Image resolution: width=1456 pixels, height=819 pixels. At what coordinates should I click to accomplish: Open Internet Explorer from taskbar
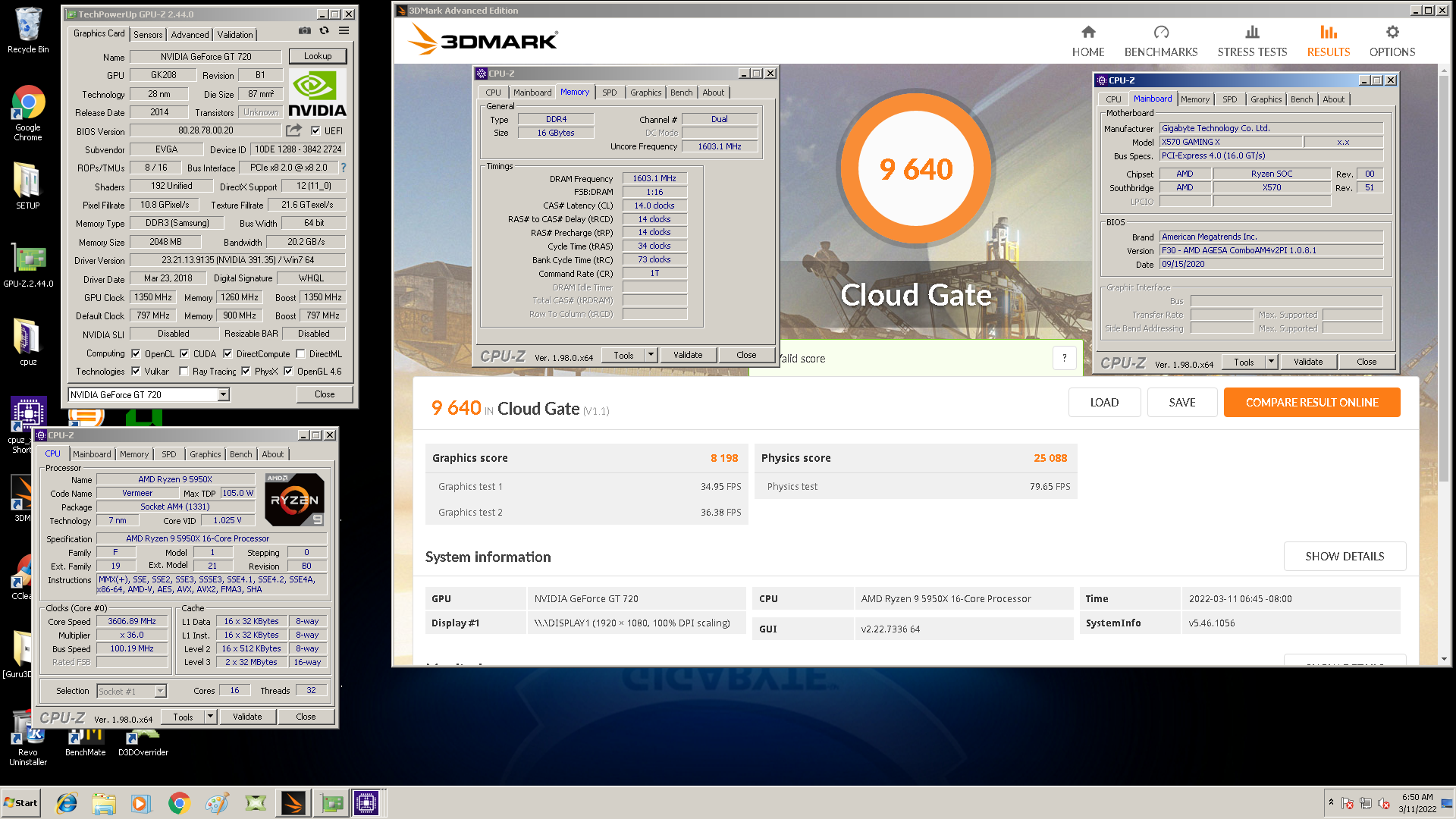point(67,803)
